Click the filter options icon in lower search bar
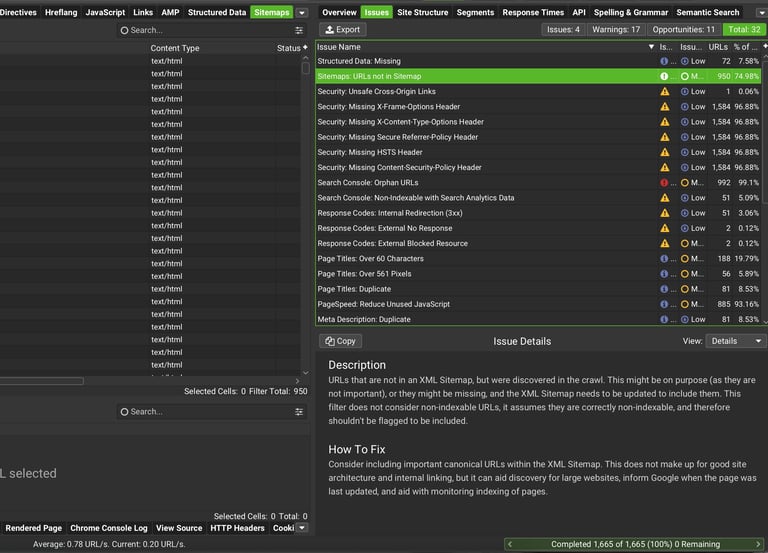 tap(299, 412)
